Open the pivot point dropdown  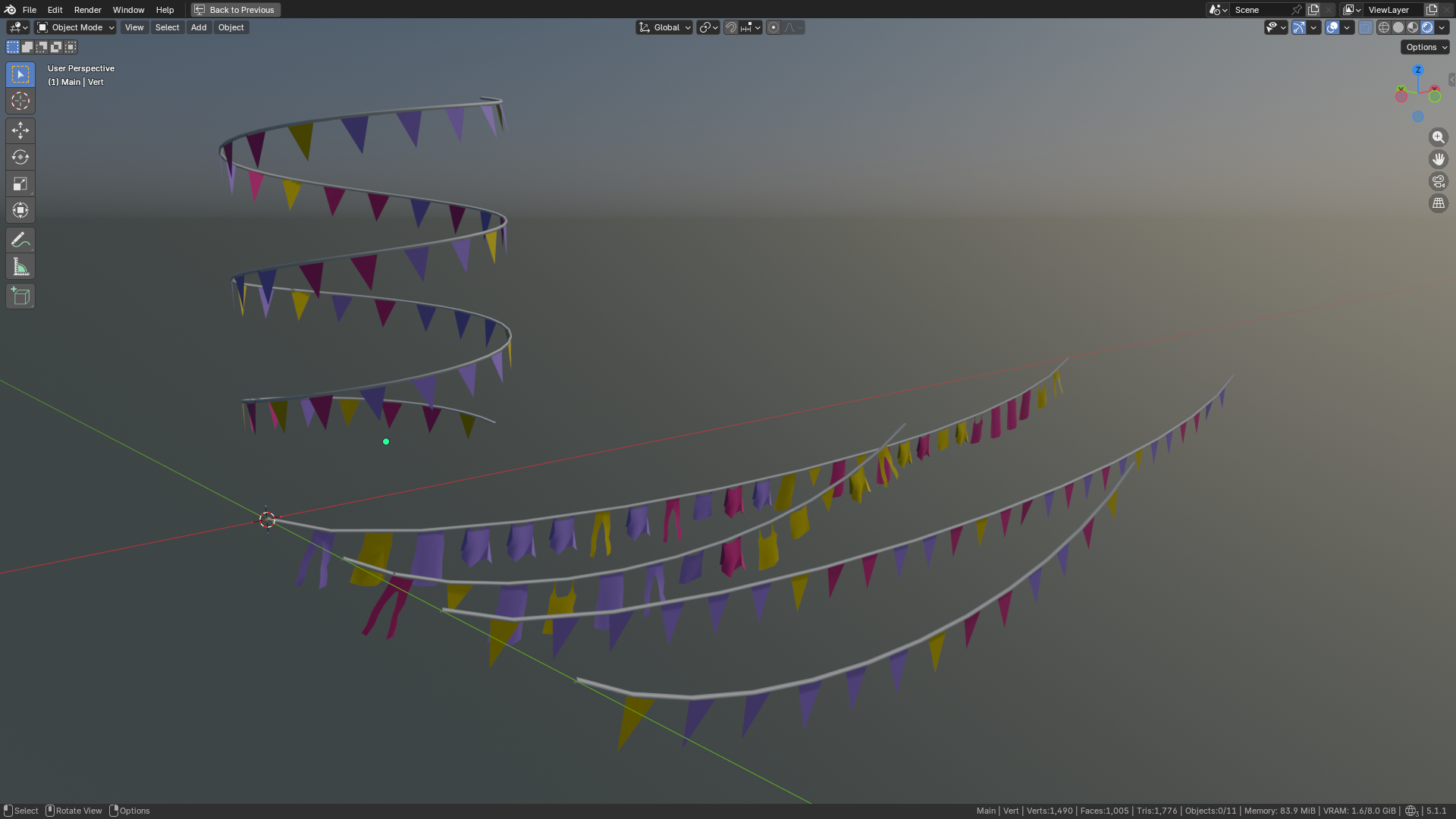708,27
